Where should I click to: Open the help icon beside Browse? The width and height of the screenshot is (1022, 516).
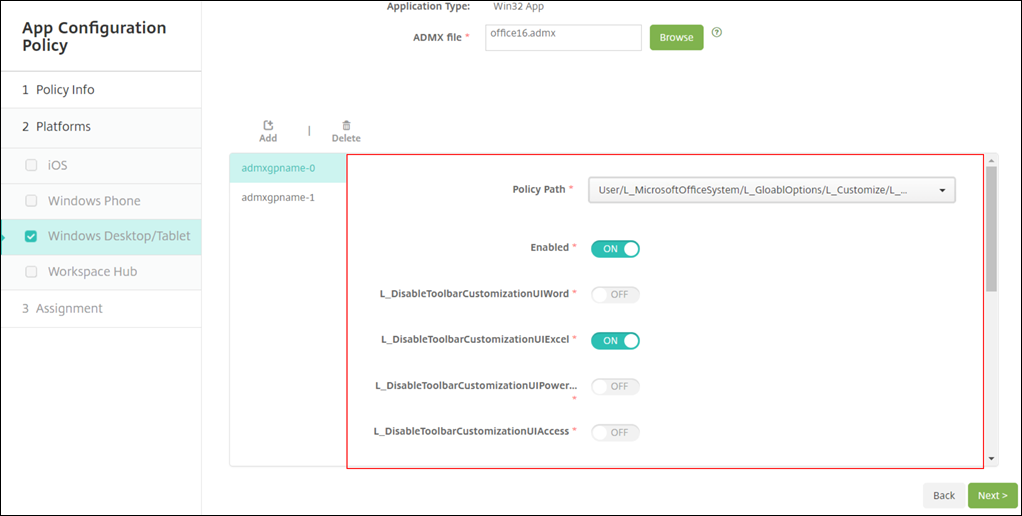click(717, 32)
